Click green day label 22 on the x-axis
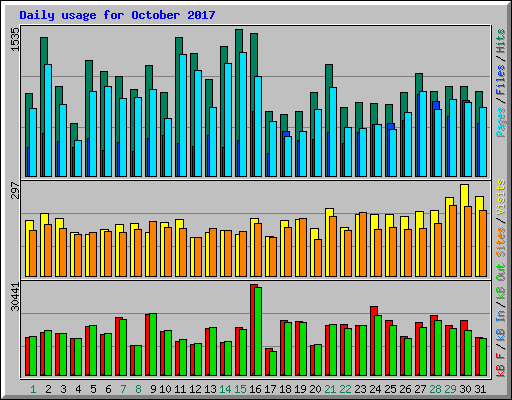Screen dimensions: 512x400 click(x=345, y=389)
